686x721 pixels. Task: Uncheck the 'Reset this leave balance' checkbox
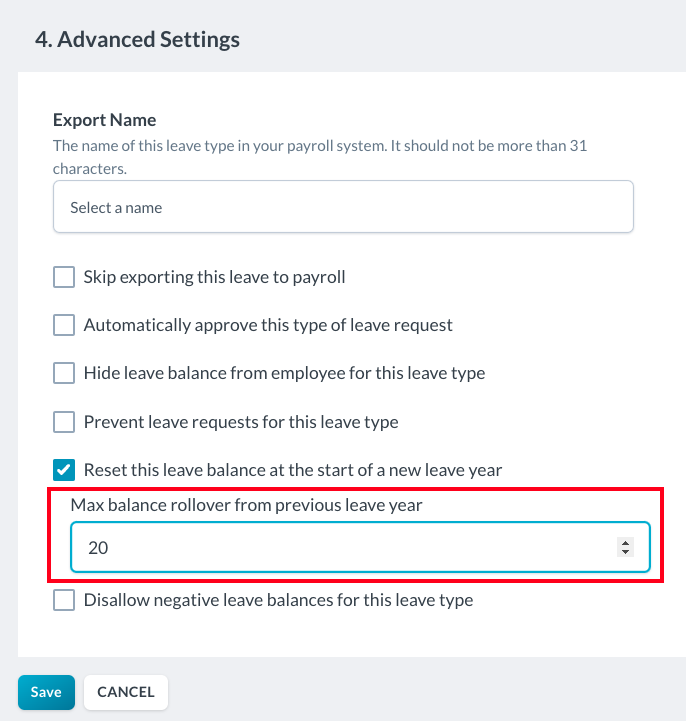pos(64,470)
